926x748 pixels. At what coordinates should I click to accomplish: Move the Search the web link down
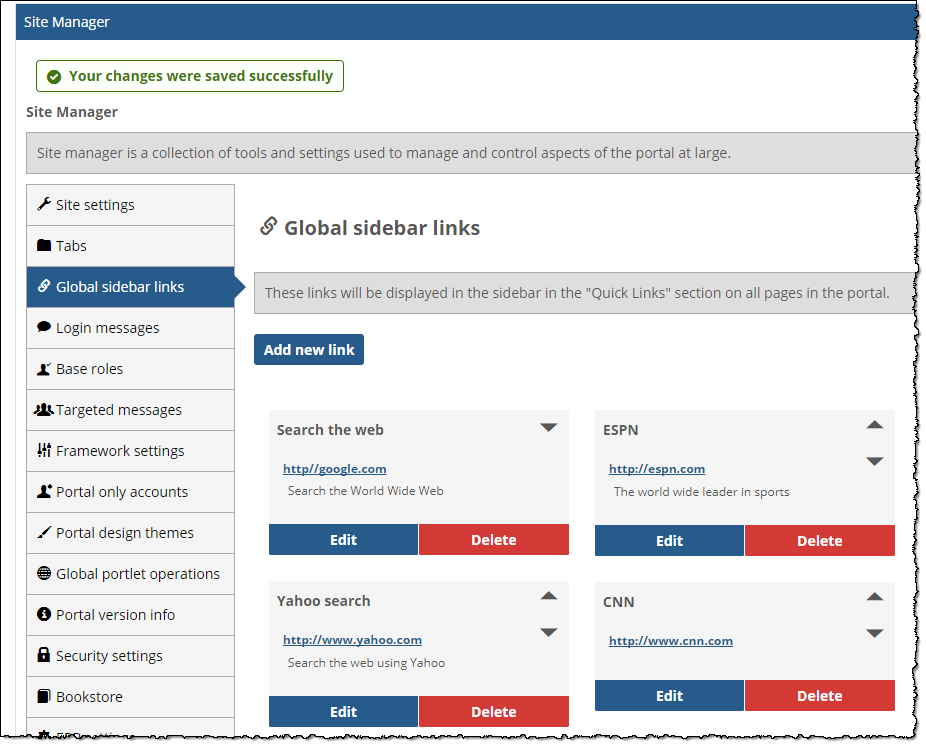pos(548,427)
